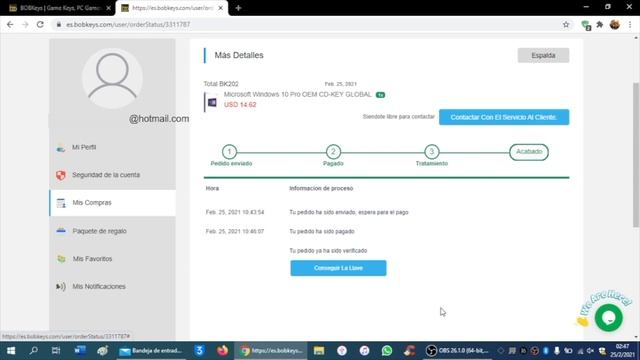The height and width of the screenshot is (360, 640).
Task: Click the Mi Perfil sidebar icon
Action: tap(61, 148)
